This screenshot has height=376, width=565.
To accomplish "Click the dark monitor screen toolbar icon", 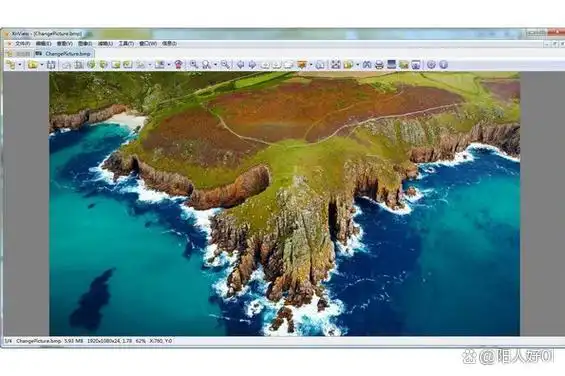I will (x=391, y=65).
